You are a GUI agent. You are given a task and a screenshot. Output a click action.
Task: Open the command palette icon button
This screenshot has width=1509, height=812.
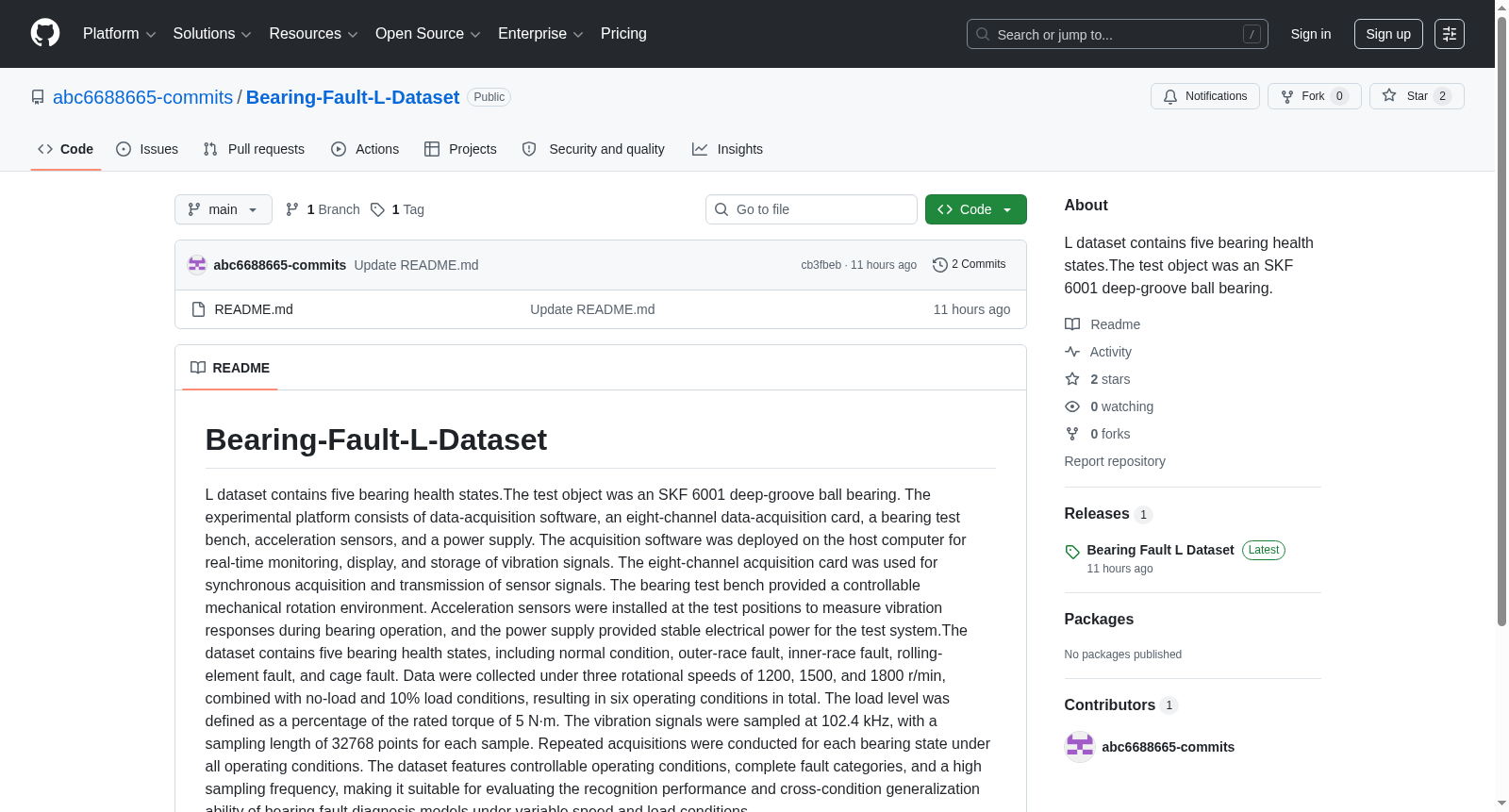click(1449, 34)
